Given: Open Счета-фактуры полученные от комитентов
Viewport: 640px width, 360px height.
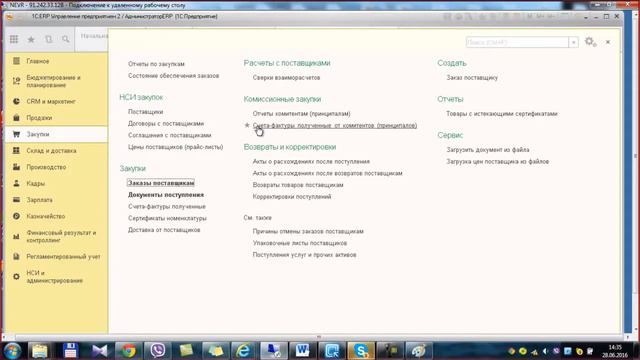Looking at the screenshot, I should click(x=335, y=125).
